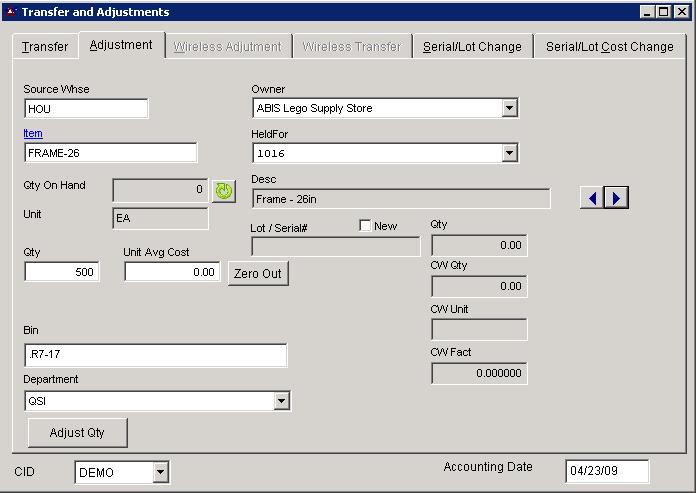Click the Accounting Date field
This screenshot has width=696, height=493.
[606, 471]
